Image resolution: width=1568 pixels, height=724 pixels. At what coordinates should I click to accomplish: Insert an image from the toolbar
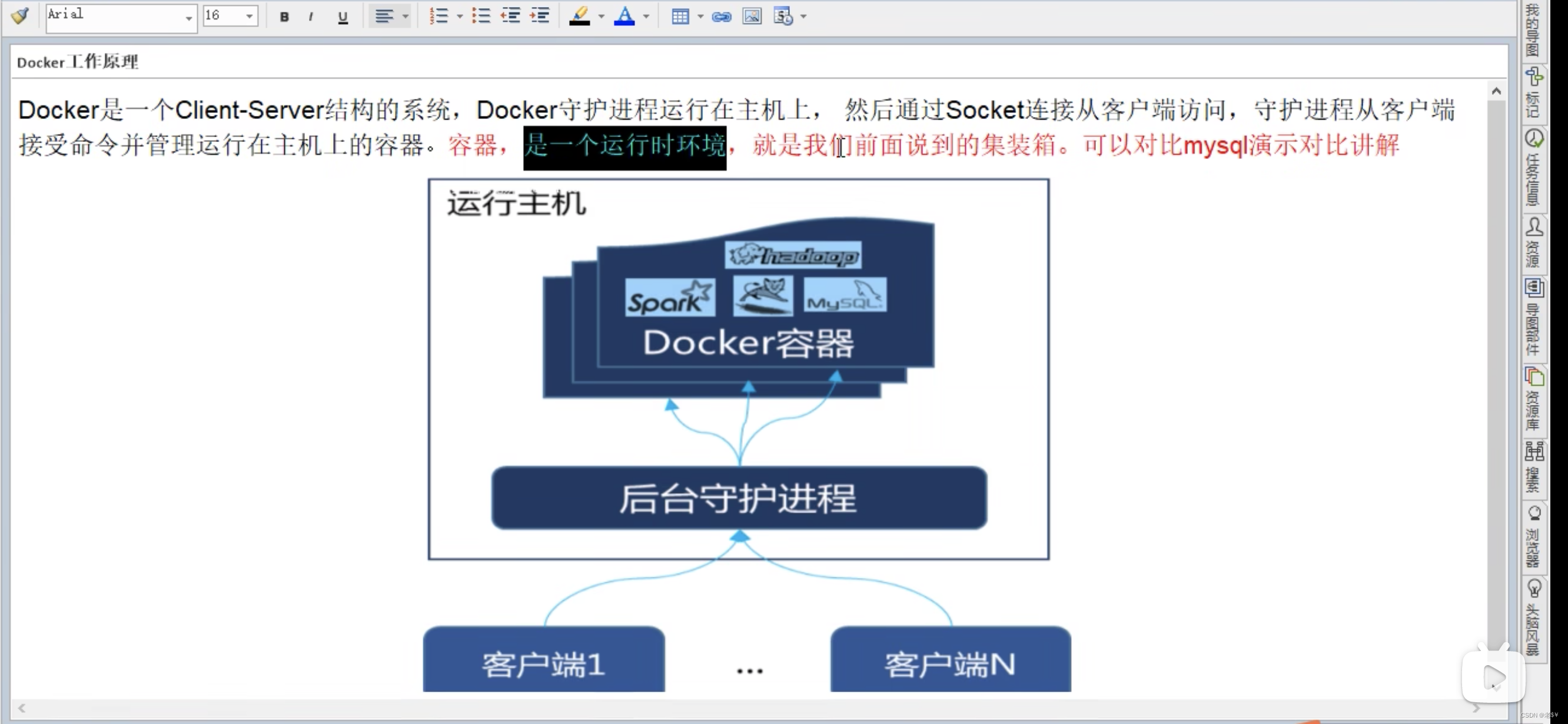[752, 16]
